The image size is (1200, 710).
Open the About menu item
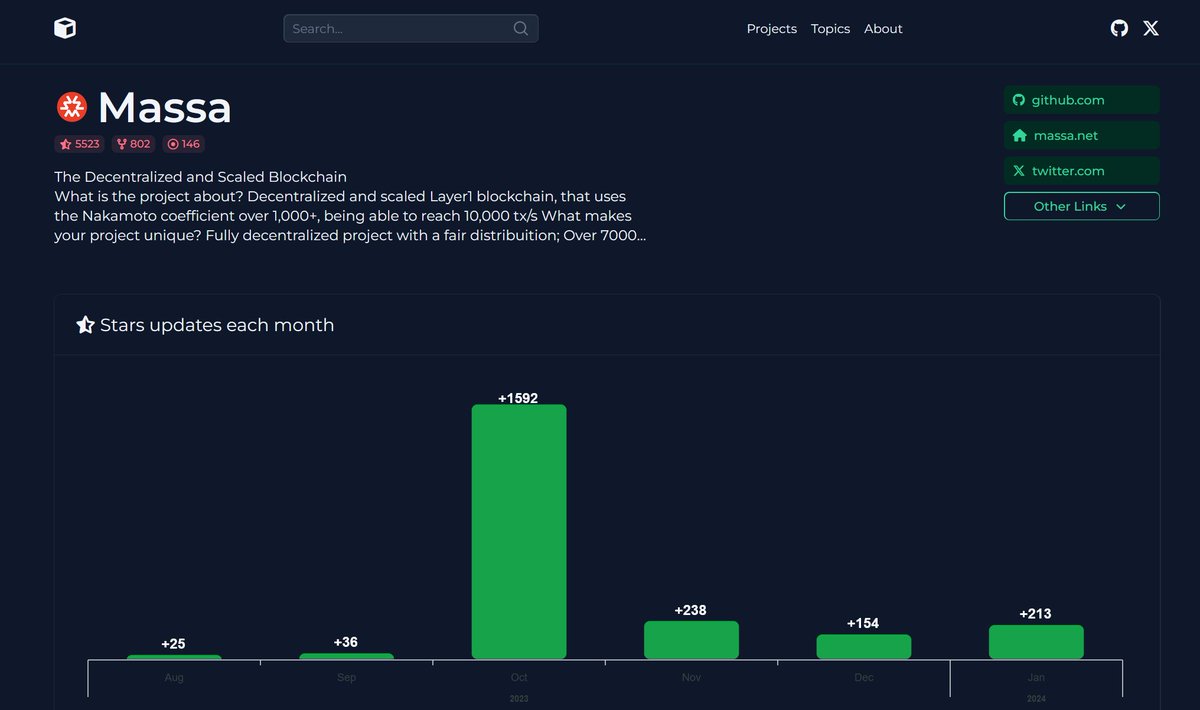pyautogui.click(x=883, y=29)
